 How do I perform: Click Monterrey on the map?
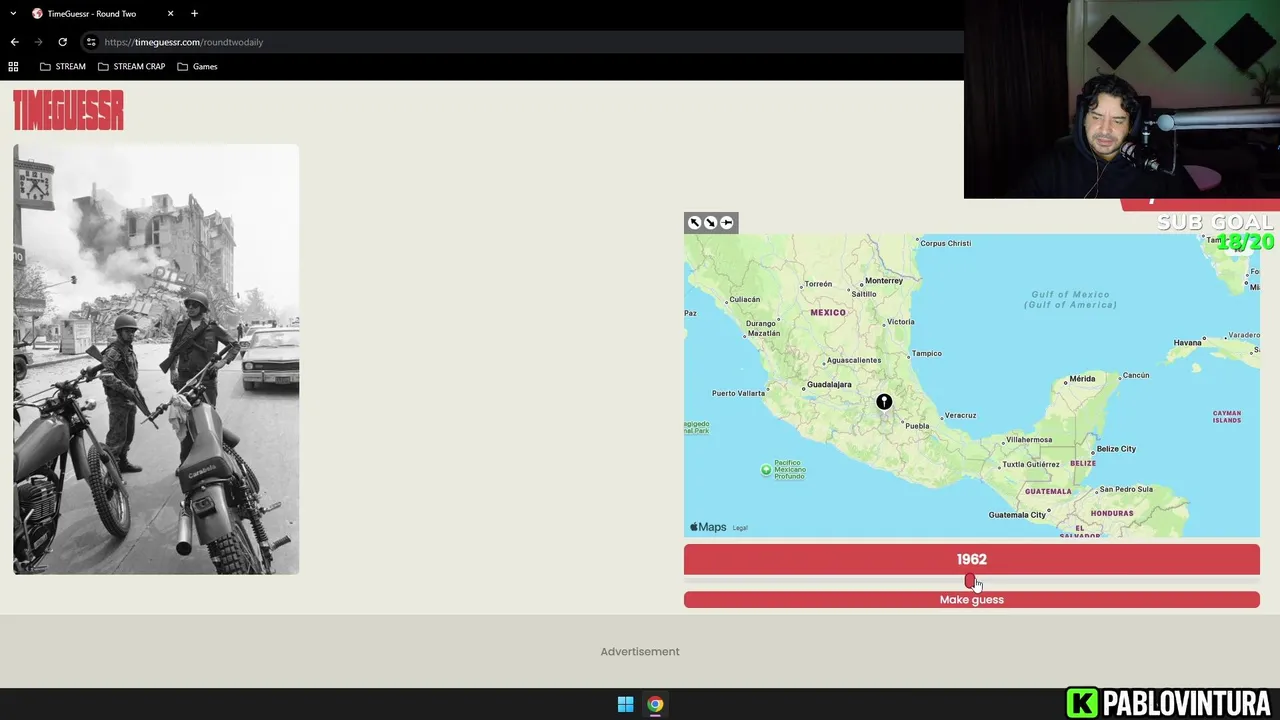(x=882, y=281)
